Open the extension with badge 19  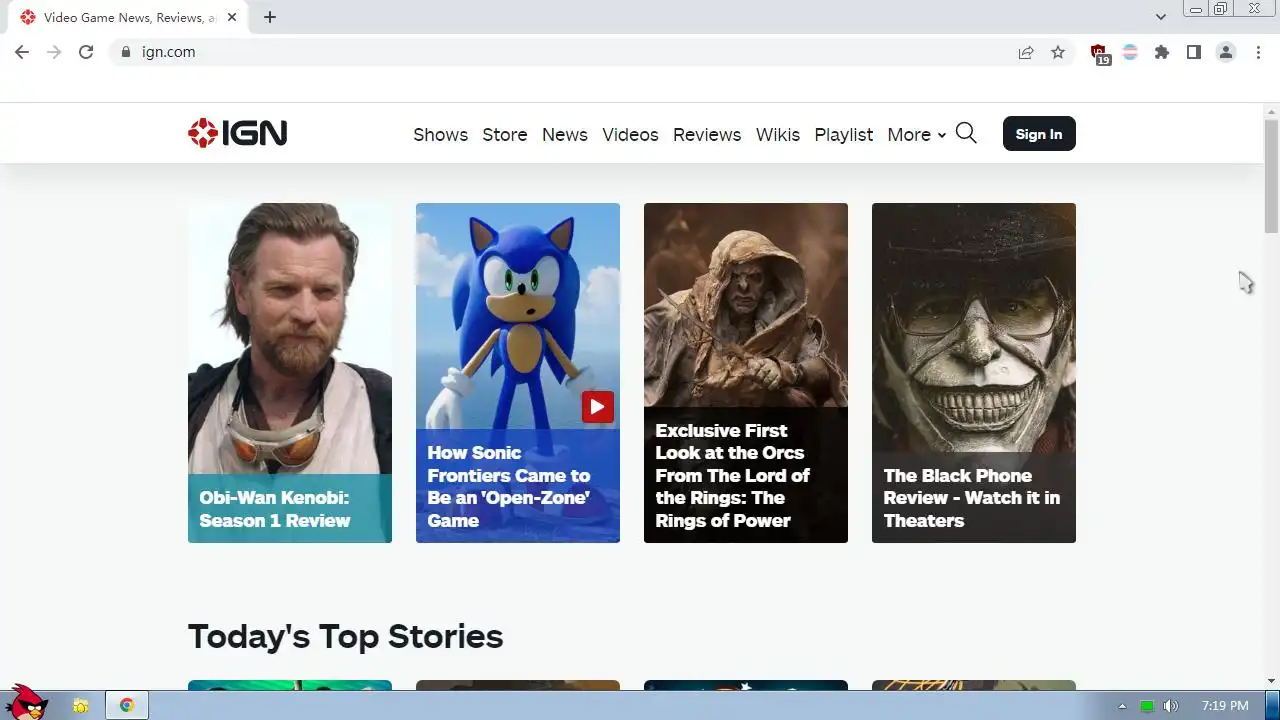pyautogui.click(x=1099, y=53)
